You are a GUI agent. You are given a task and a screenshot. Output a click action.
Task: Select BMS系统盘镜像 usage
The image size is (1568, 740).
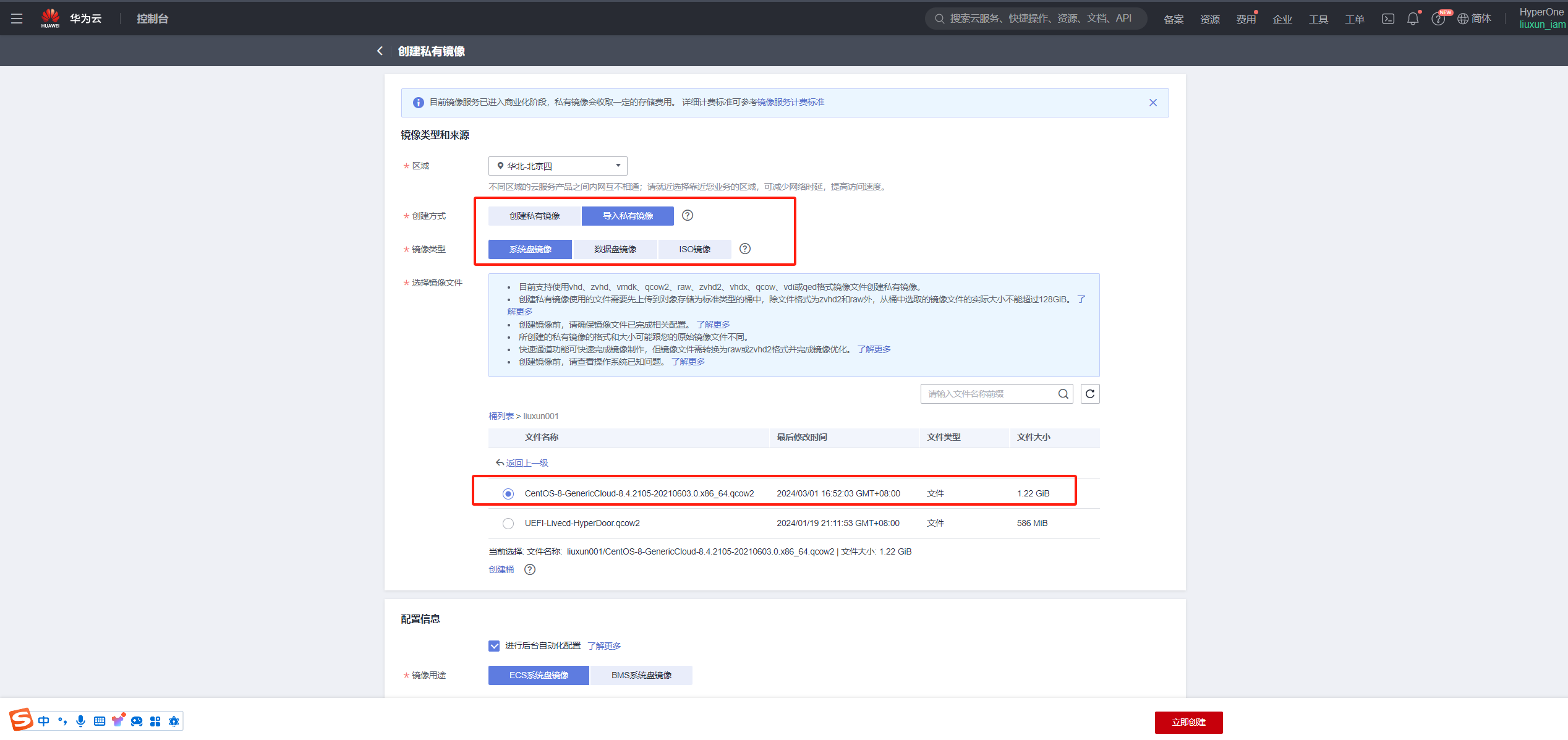pyautogui.click(x=641, y=675)
